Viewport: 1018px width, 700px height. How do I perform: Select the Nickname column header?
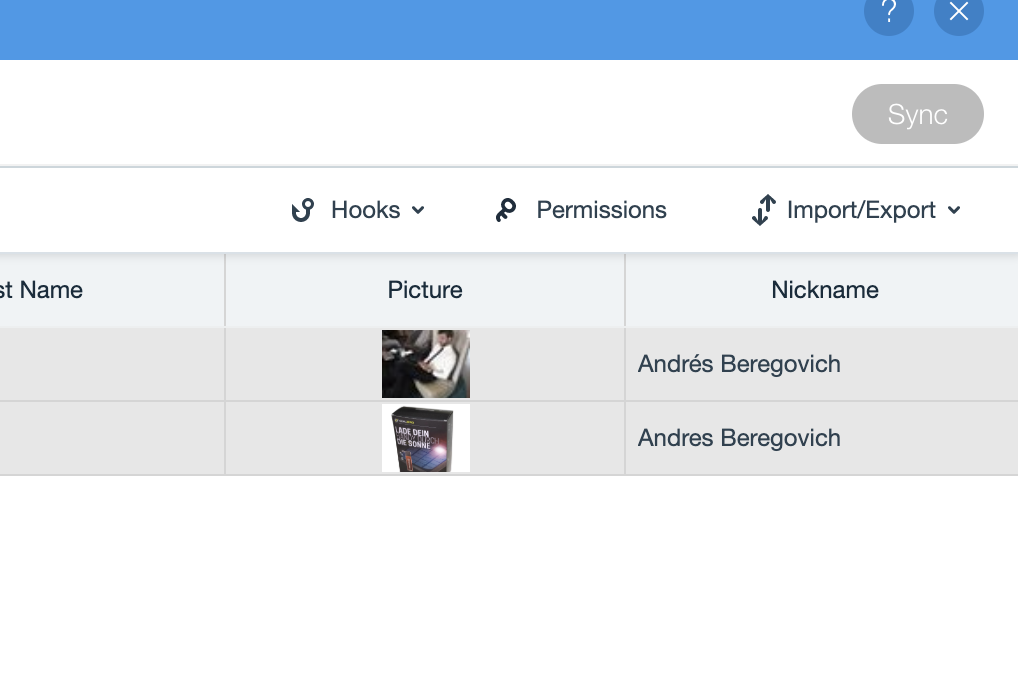coord(825,290)
